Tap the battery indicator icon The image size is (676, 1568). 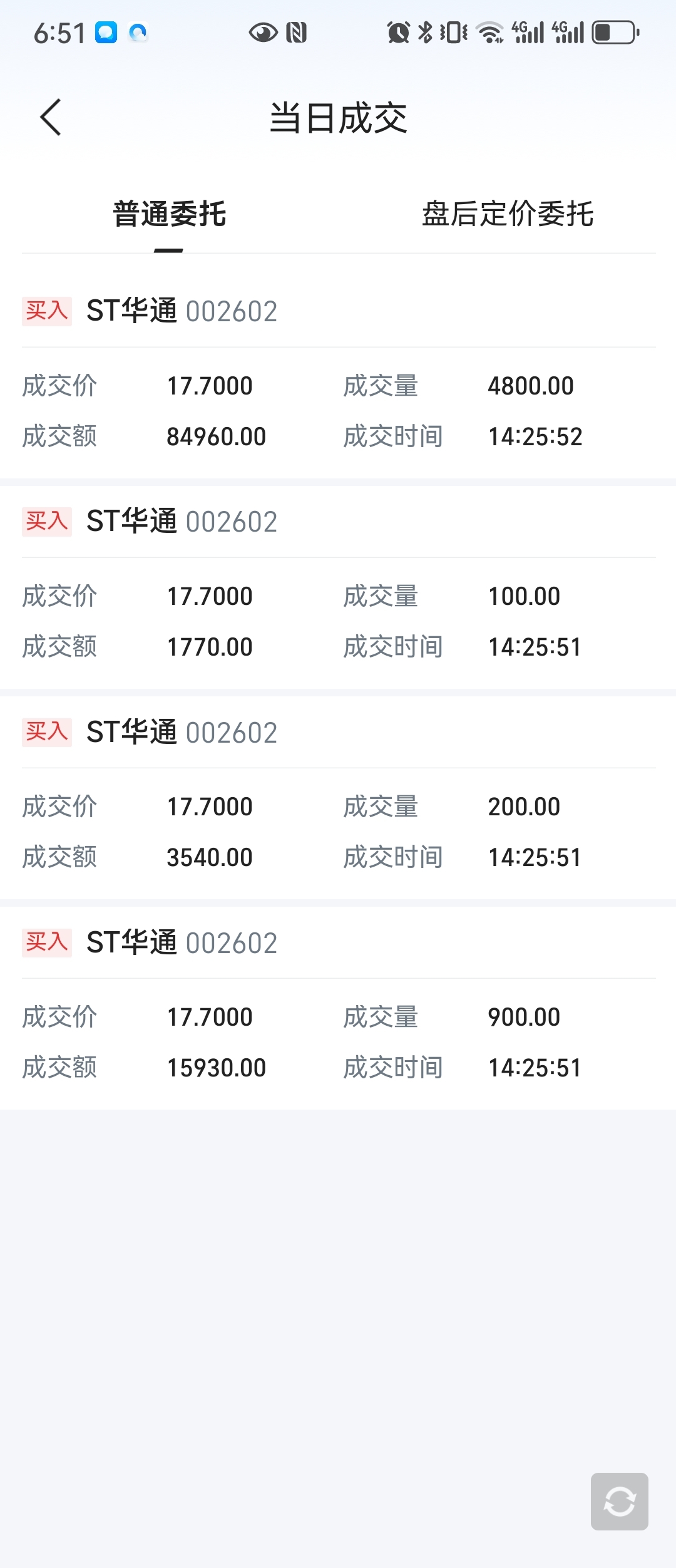pos(615,33)
